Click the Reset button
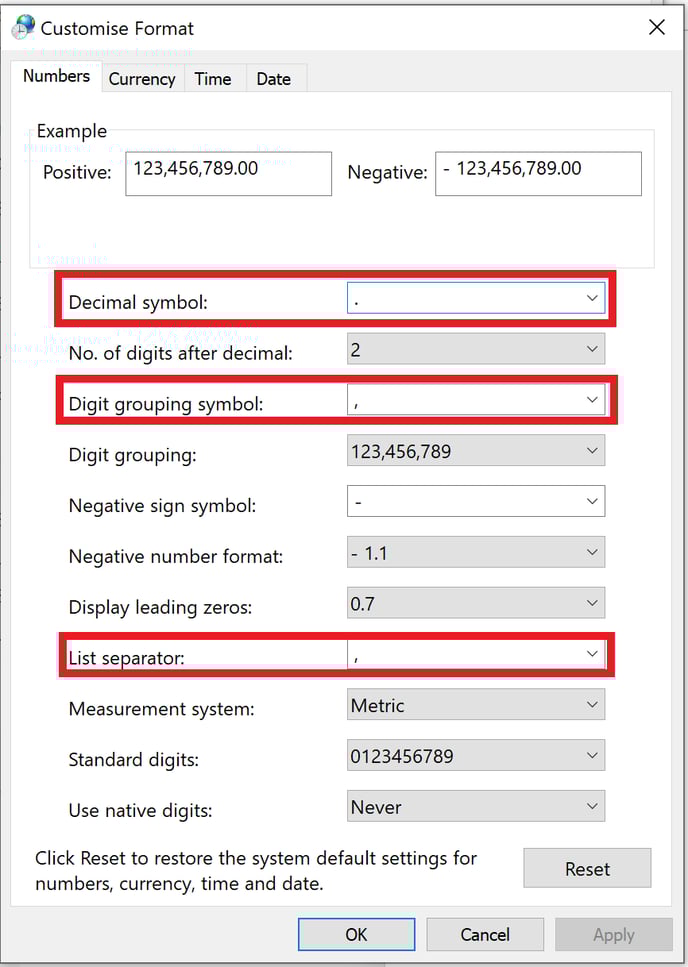 (x=587, y=869)
